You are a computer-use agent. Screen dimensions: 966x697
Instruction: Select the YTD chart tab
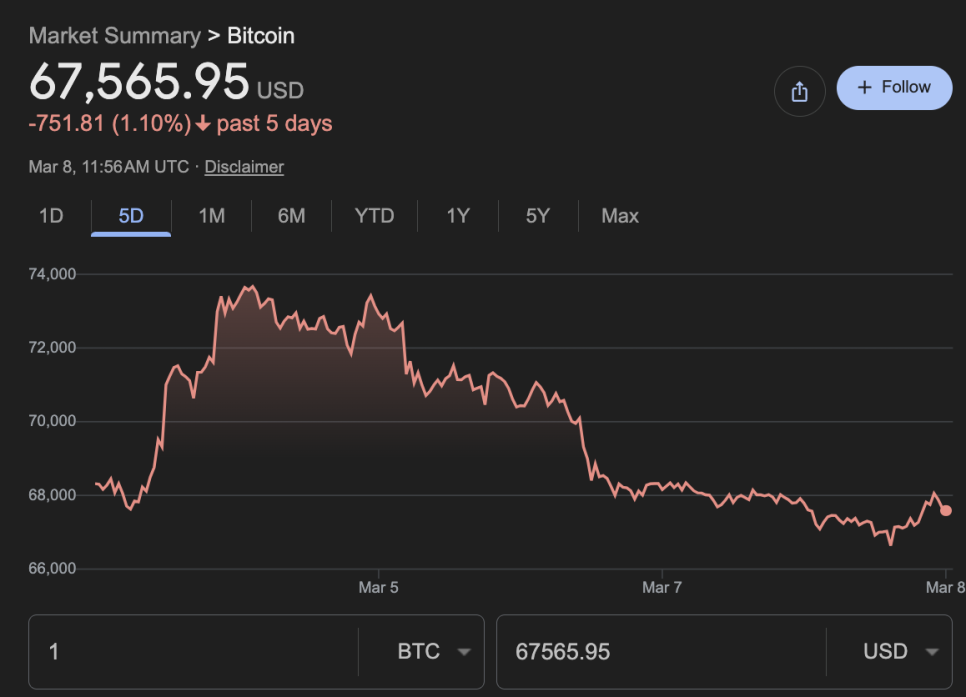(374, 216)
